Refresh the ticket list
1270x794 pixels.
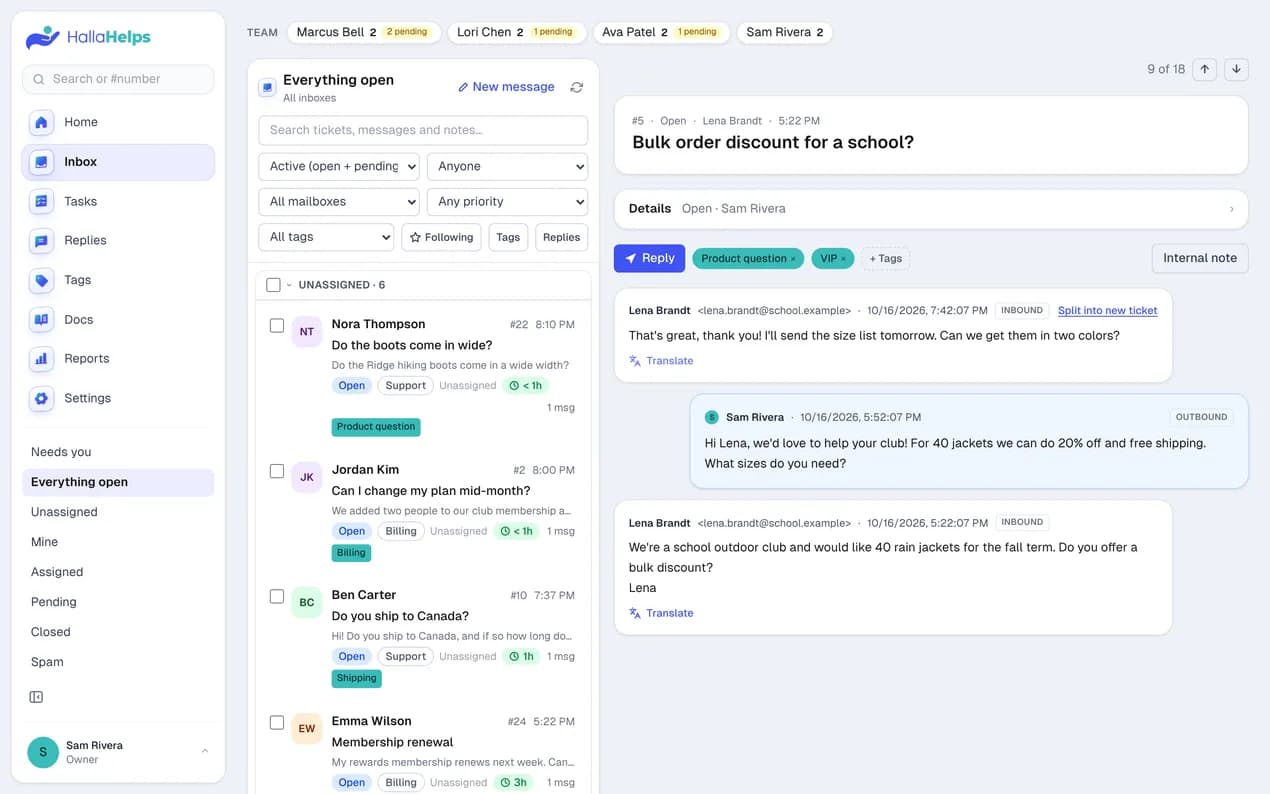[x=577, y=87]
